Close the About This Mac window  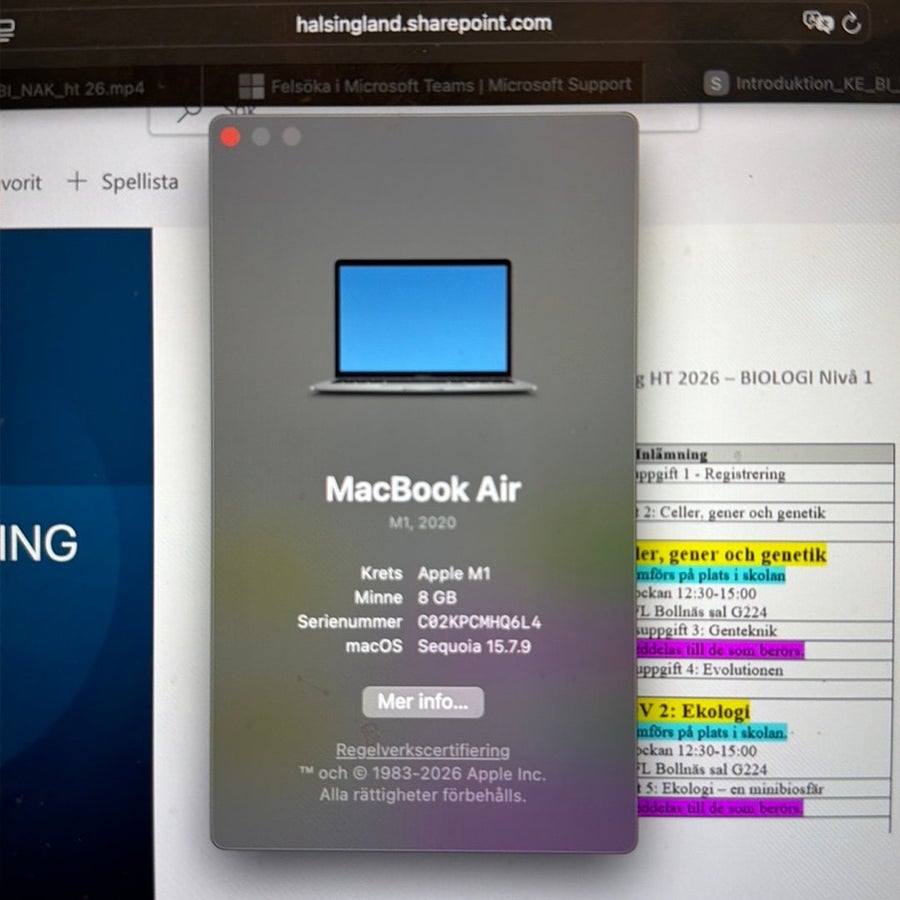230,137
